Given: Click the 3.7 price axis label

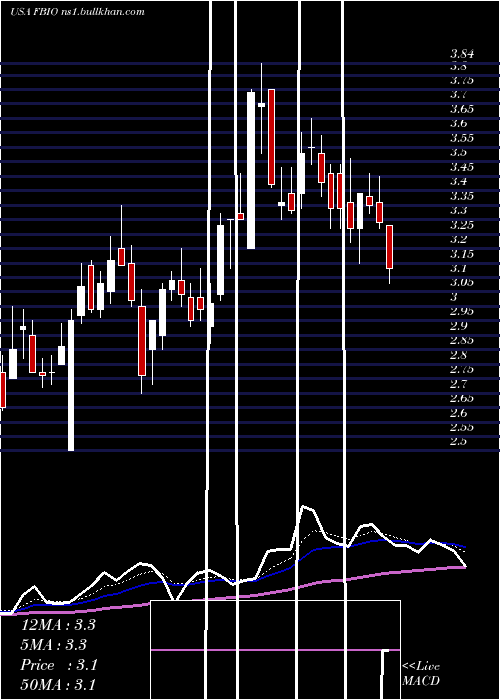Looking at the screenshot, I should pos(458,95).
